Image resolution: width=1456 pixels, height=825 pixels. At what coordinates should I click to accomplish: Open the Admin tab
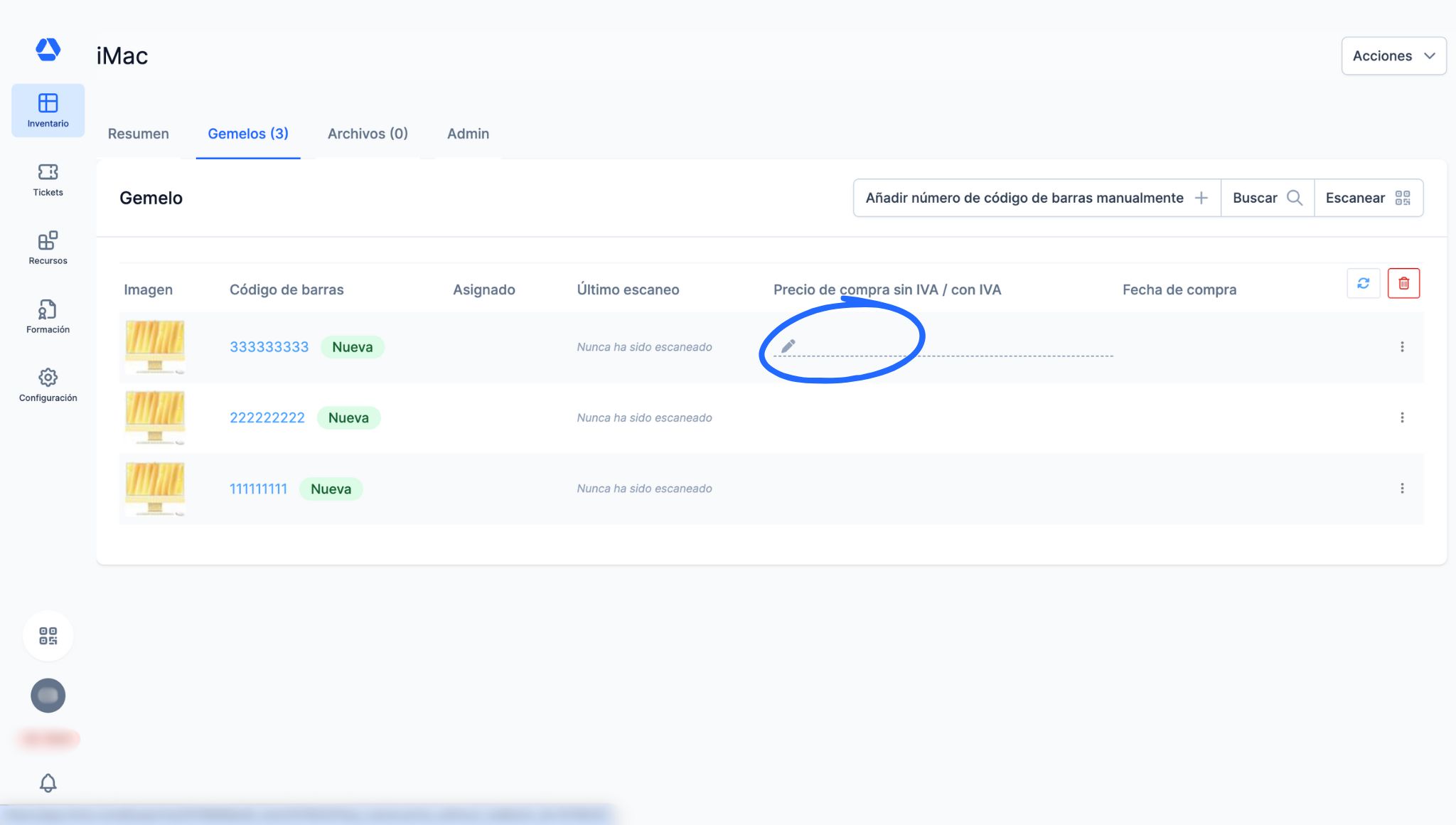(468, 134)
